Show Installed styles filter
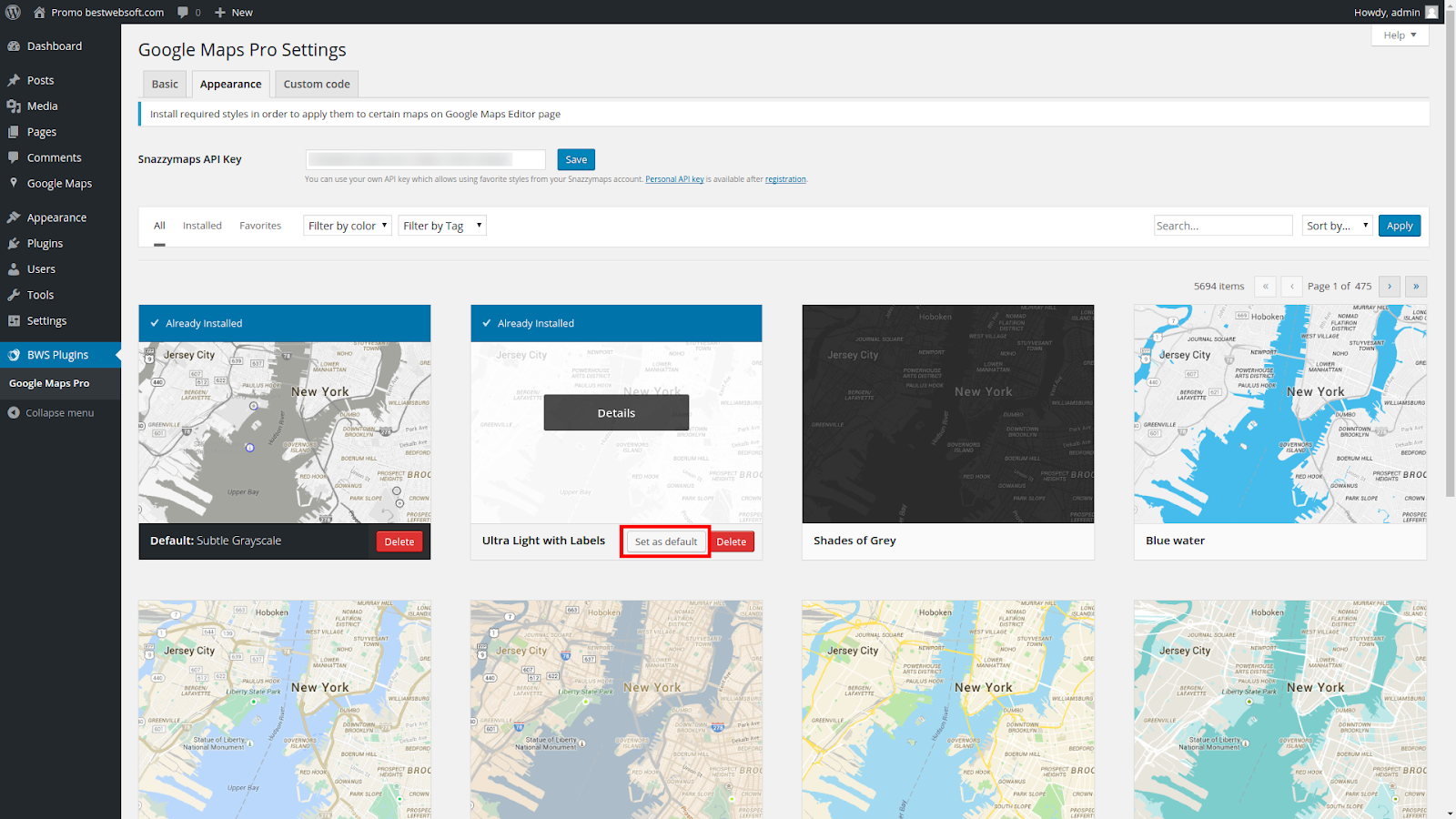The width and height of the screenshot is (1456, 819). (202, 226)
